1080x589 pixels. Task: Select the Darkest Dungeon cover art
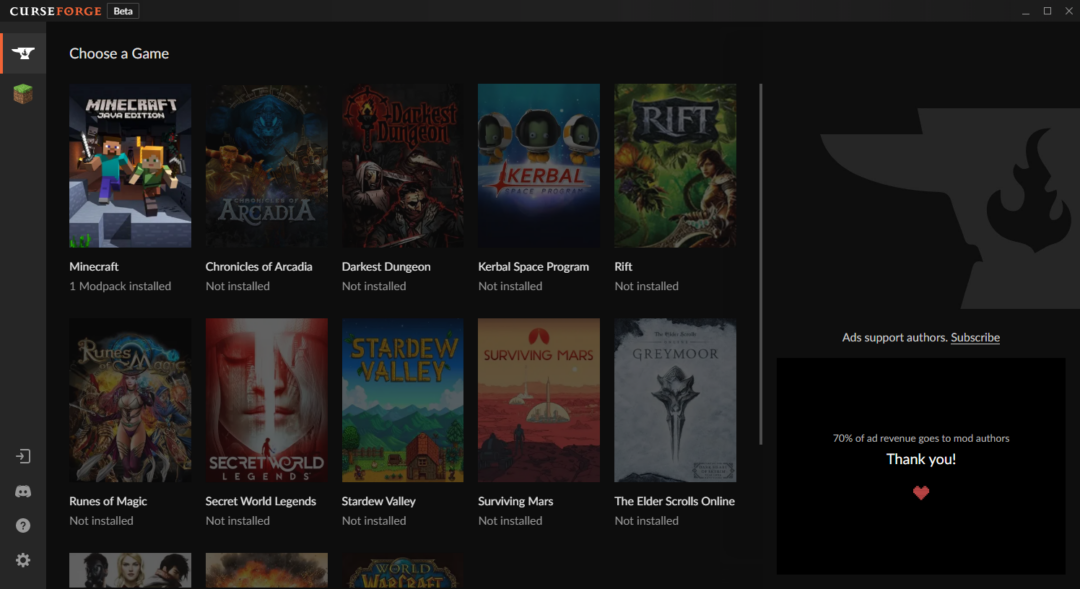point(403,165)
